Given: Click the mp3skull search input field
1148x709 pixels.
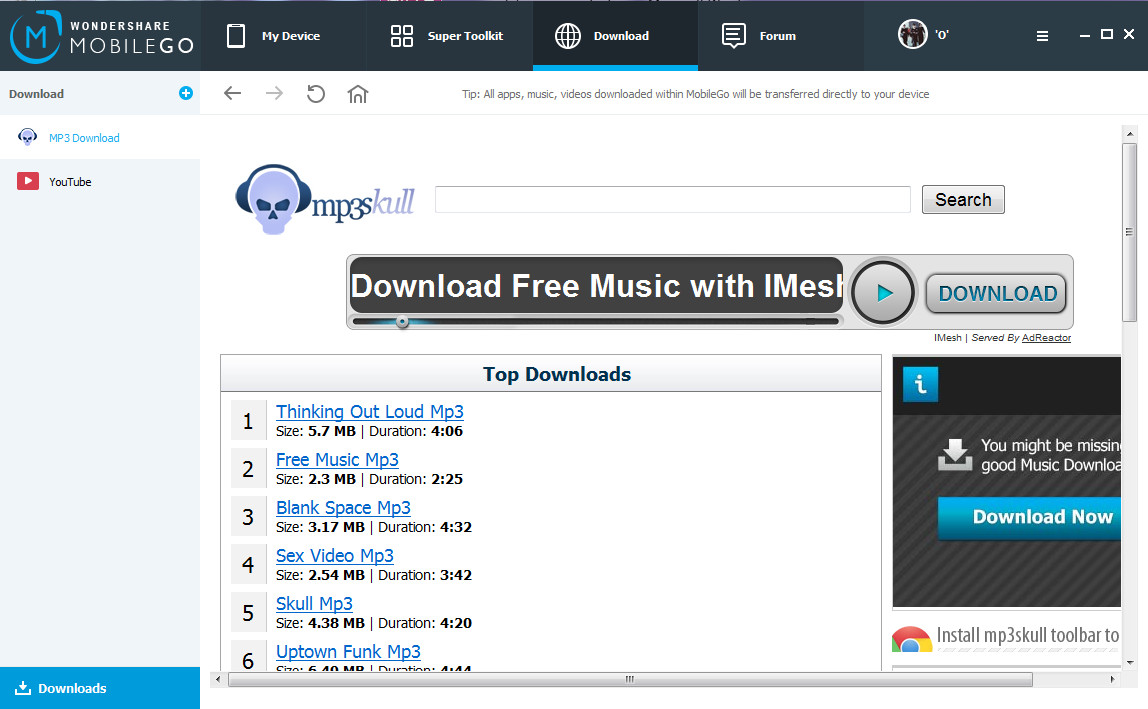Looking at the screenshot, I should pos(672,200).
